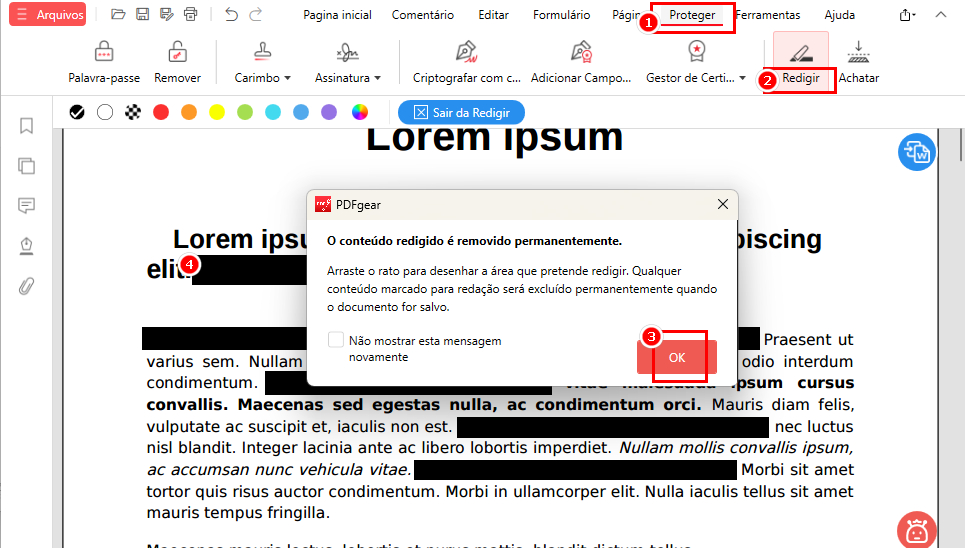Switch to the Comentário tab
Viewport: 965px width, 548px height.
[x=423, y=15]
